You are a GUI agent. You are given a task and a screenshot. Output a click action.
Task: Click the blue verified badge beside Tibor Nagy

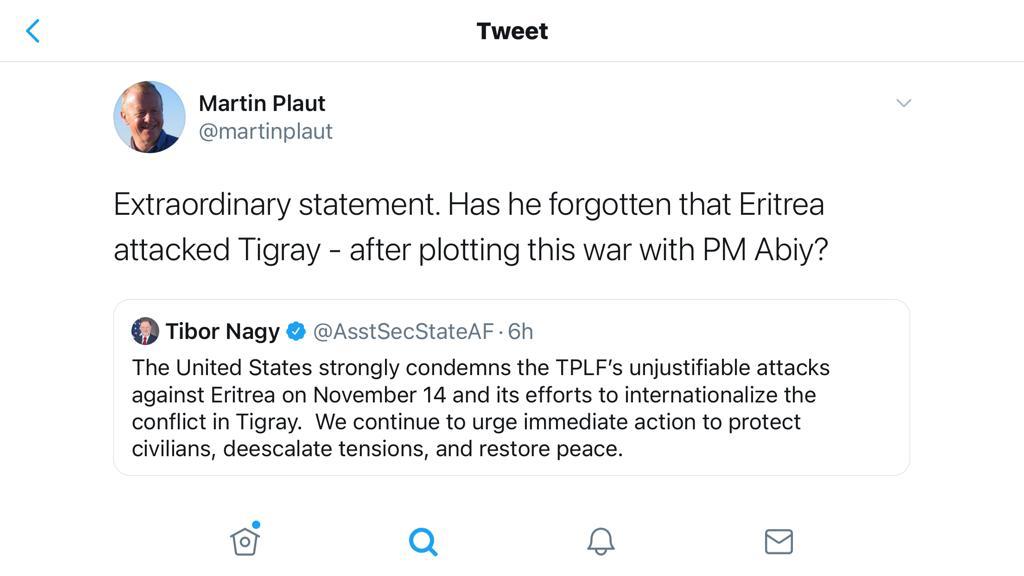pyautogui.click(x=296, y=331)
